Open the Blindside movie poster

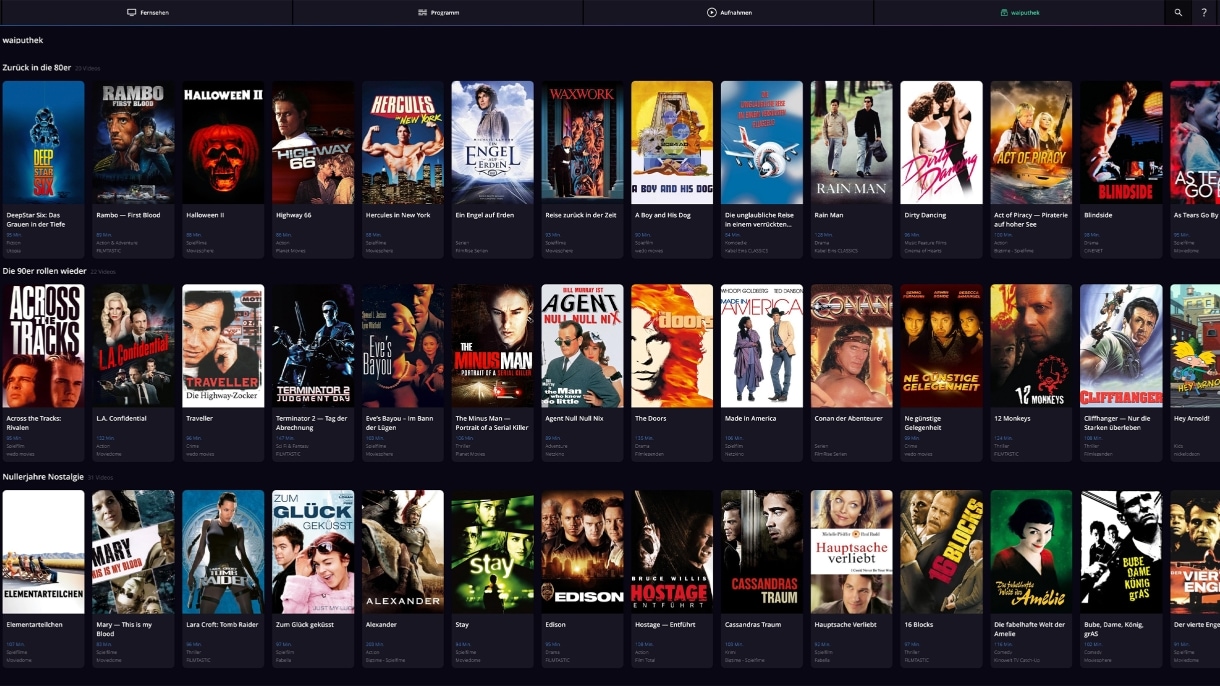(1121, 143)
